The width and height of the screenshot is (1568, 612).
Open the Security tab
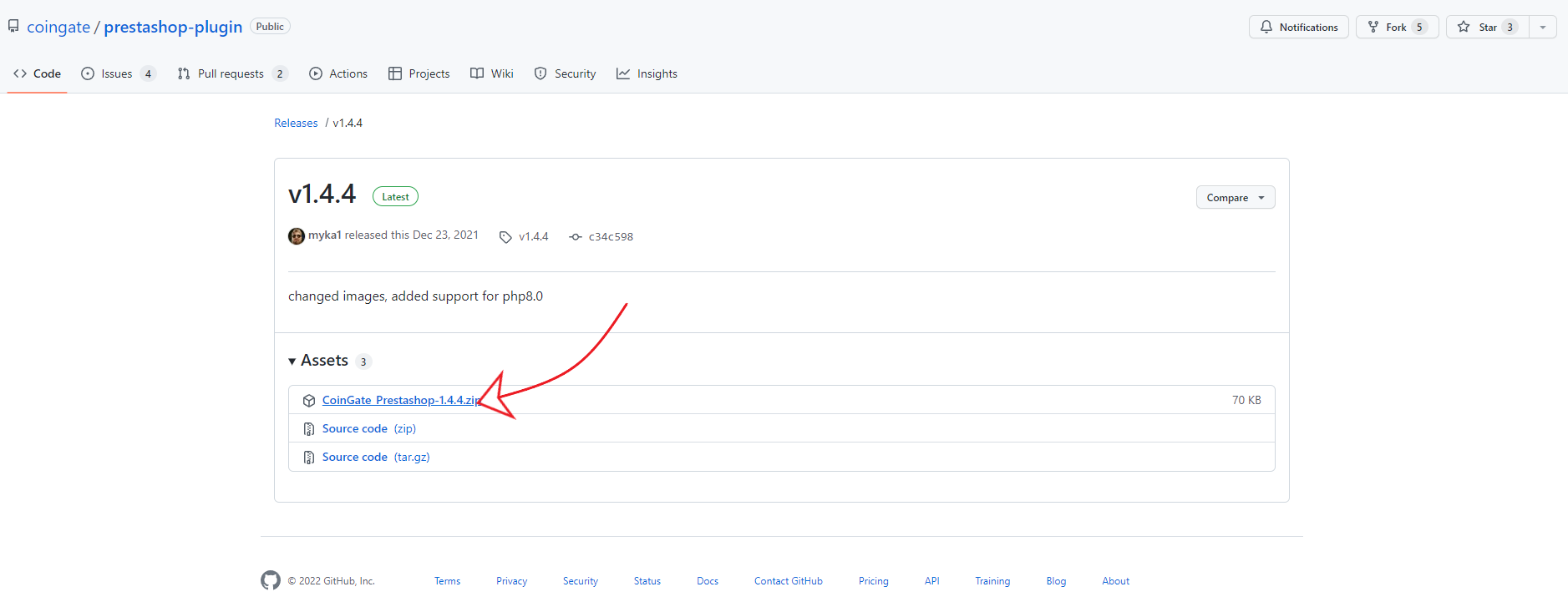[x=566, y=73]
